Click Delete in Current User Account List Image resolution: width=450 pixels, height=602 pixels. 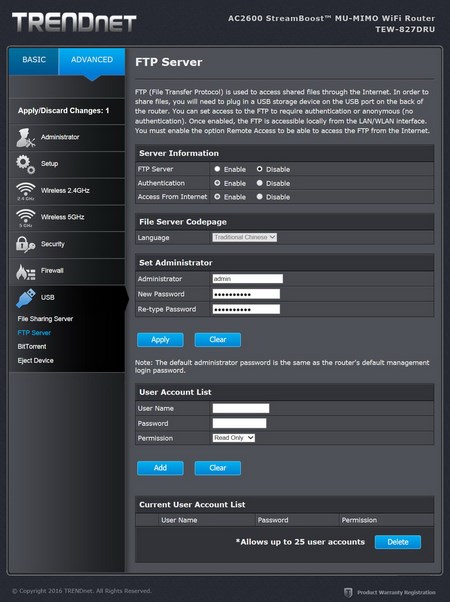398,542
